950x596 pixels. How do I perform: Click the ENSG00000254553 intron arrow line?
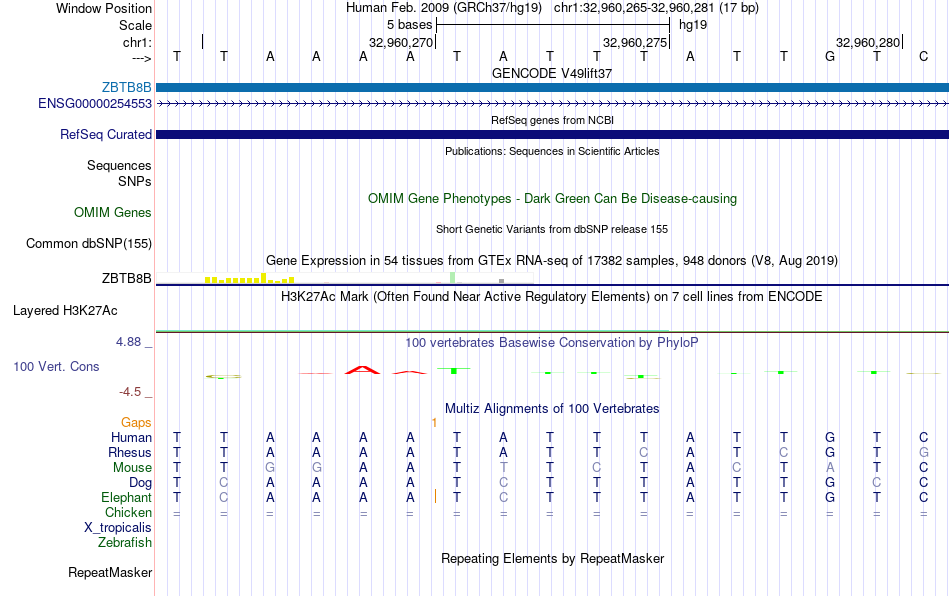tap(552, 104)
